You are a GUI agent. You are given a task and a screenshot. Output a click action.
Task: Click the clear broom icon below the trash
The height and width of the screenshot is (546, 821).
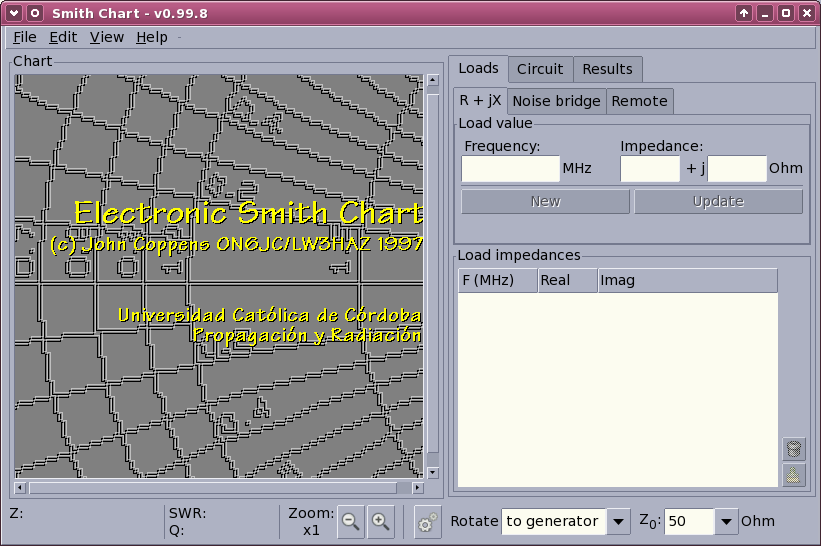(x=794, y=475)
